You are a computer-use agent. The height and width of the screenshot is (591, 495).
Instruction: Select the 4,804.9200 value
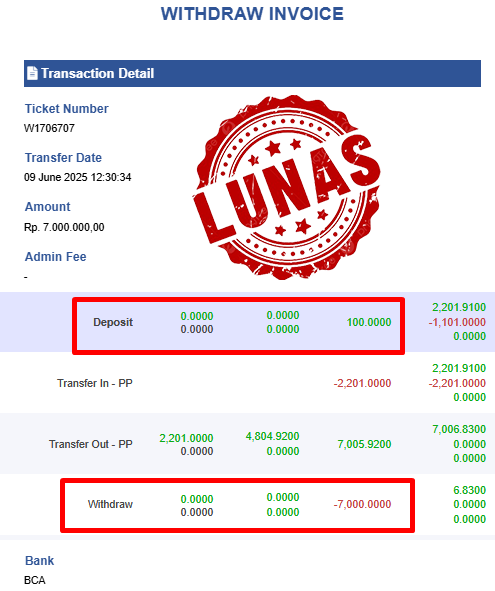(x=273, y=436)
